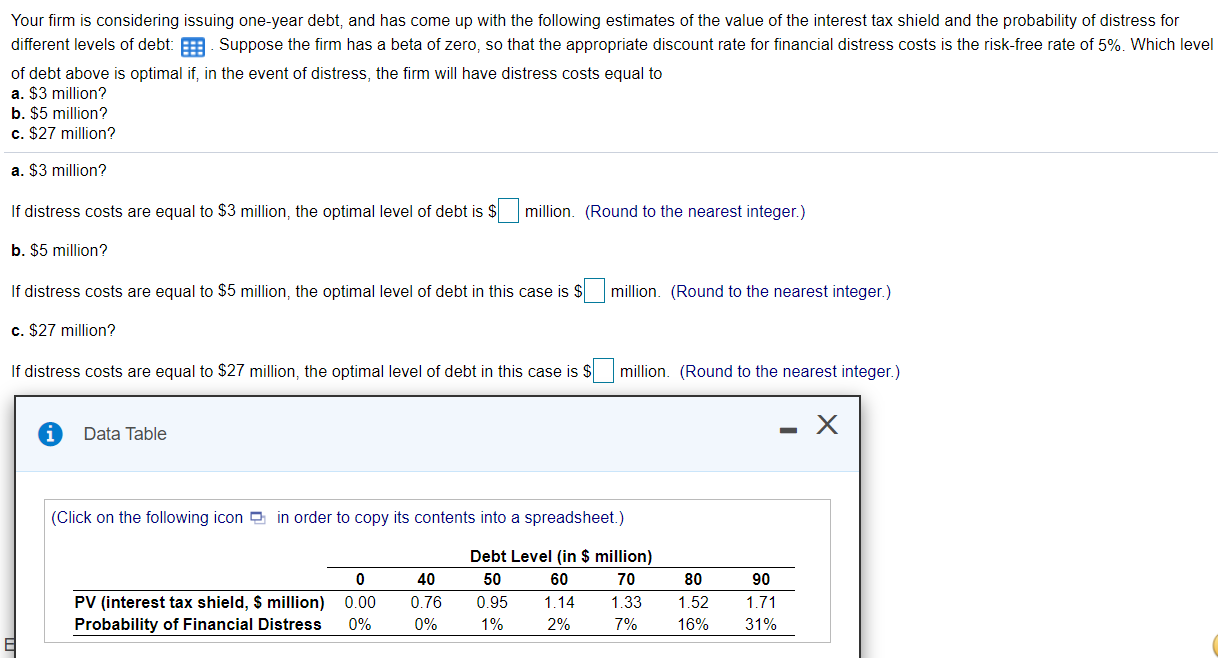Click the copy-to-spreadsheet icon

[x=258, y=518]
